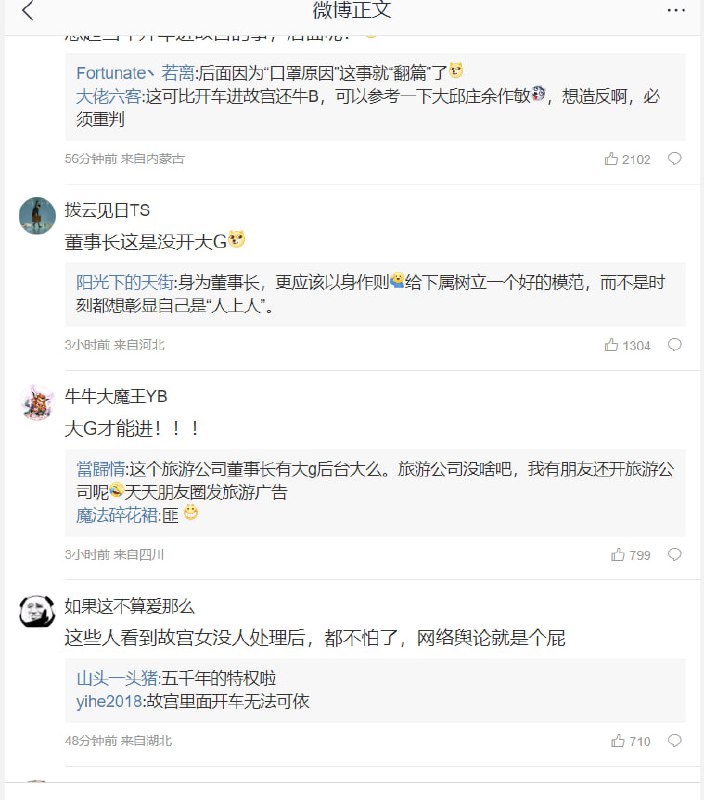Open the reply bubble beside the 2102 count
The width and height of the screenshot is (704, 800).
673,158
